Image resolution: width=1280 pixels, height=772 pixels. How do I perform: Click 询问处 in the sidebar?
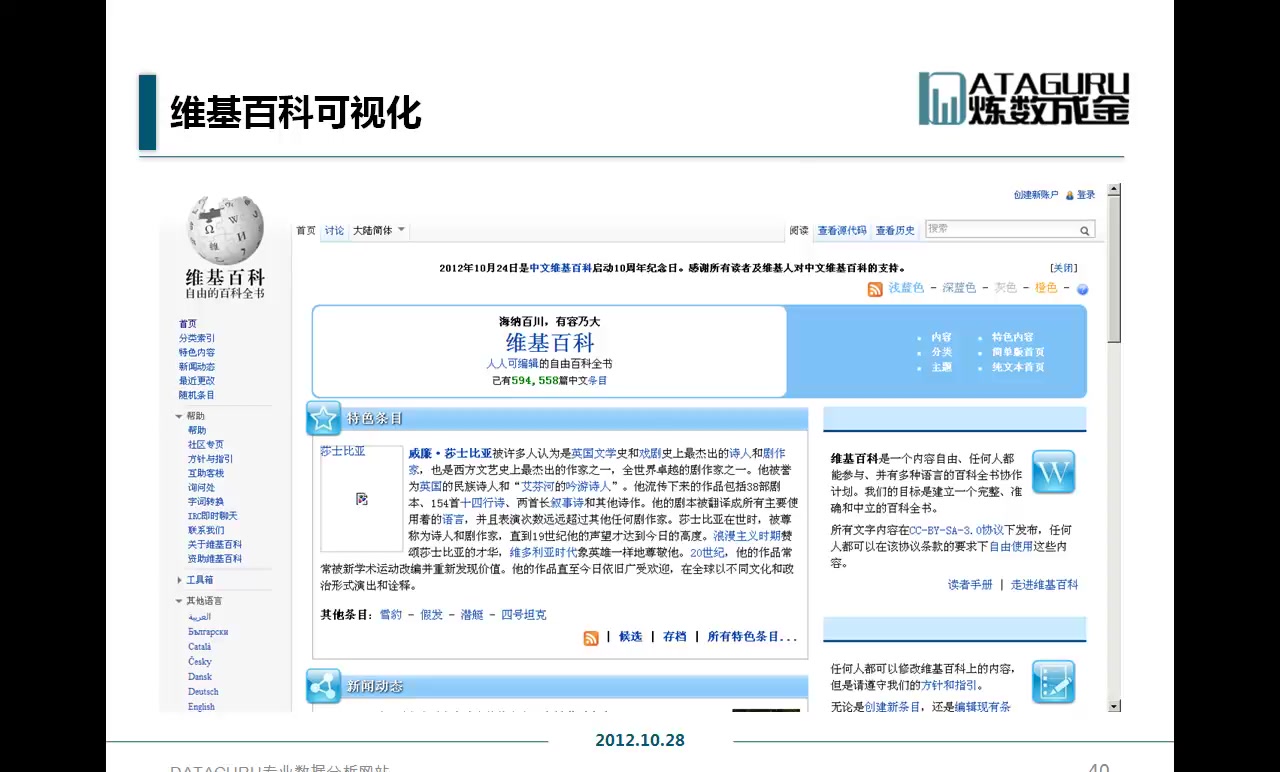(201, 488)
